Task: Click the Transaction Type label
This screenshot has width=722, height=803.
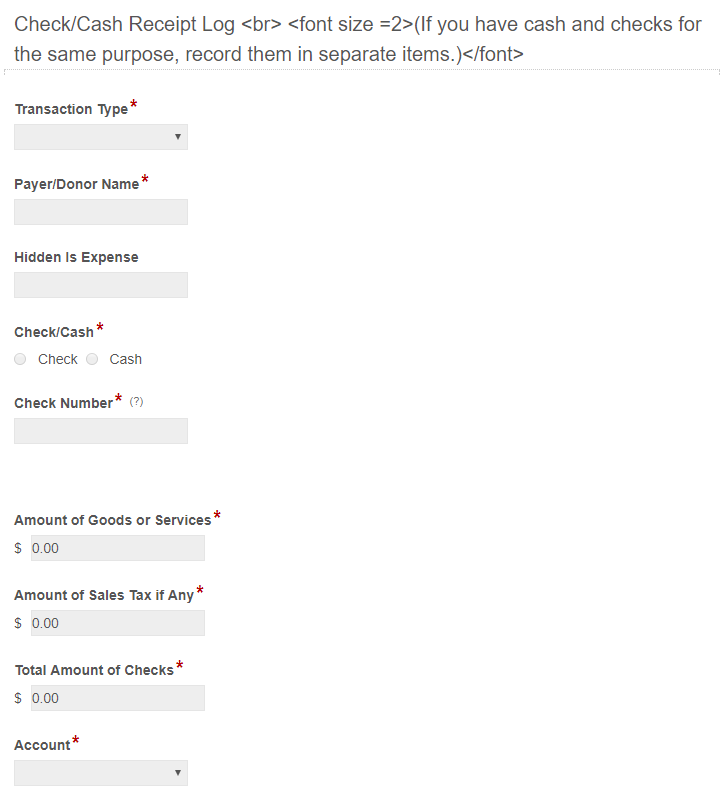Action: (x=71, y=110)
